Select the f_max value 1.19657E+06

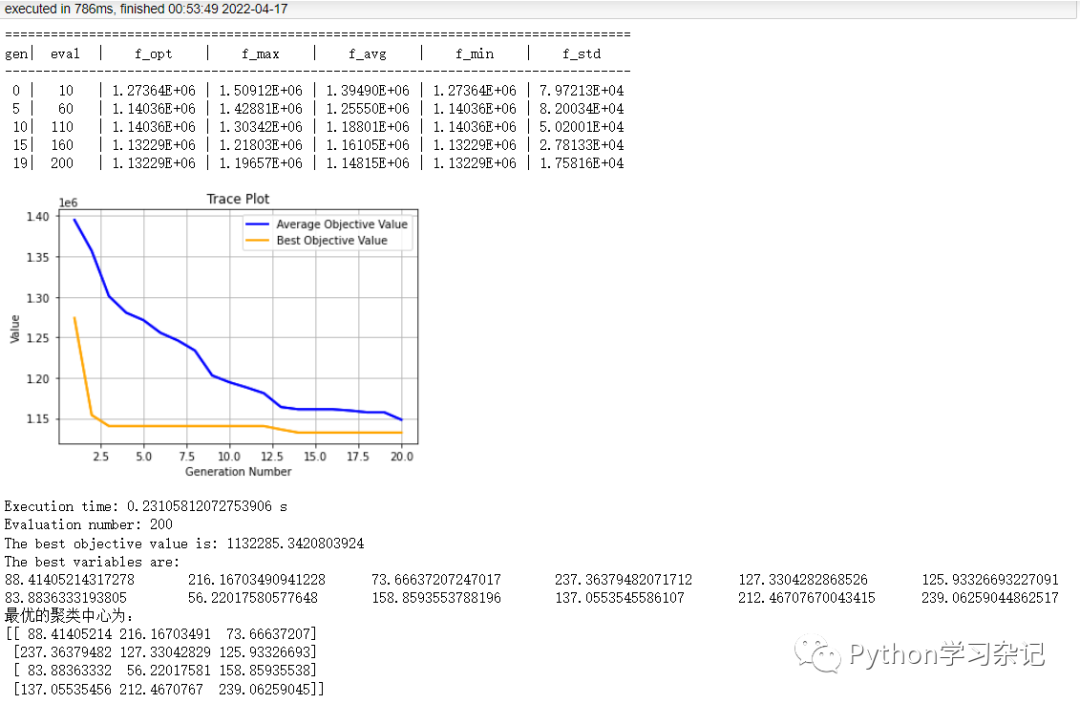click(260, 163)
